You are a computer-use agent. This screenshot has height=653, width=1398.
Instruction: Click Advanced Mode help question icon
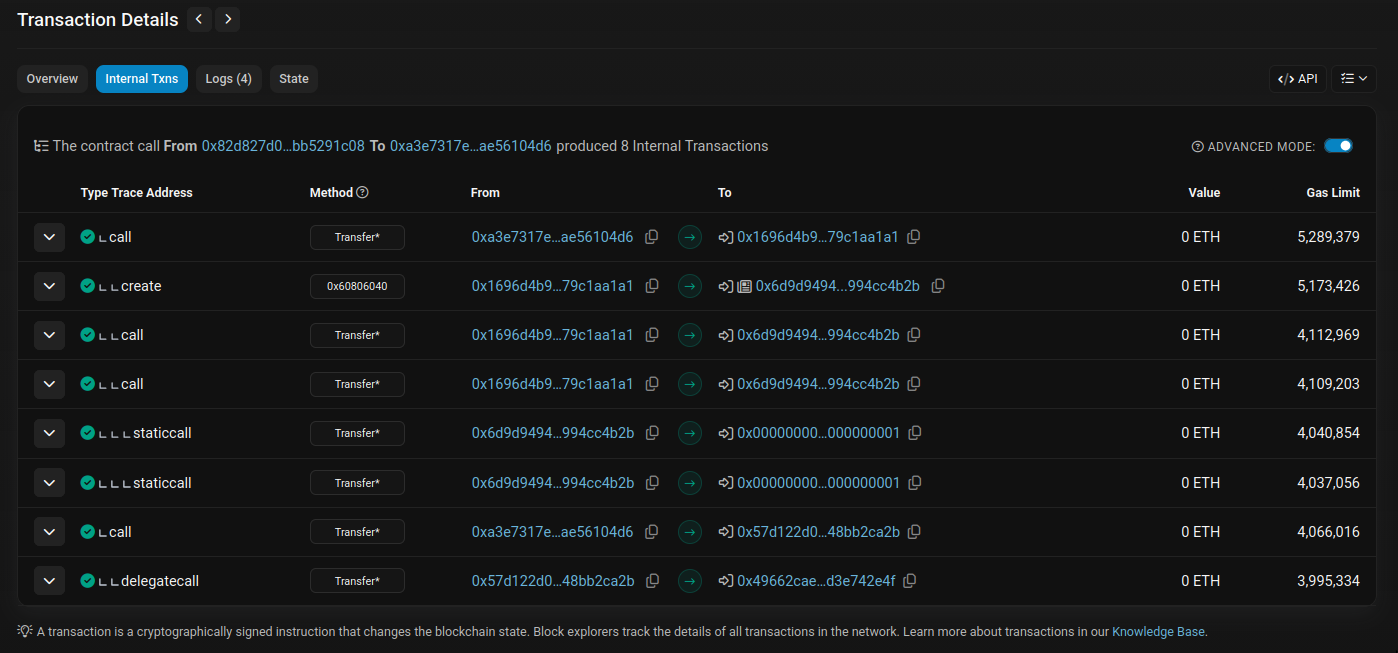pyautogui.click(x=1197, y=147)
